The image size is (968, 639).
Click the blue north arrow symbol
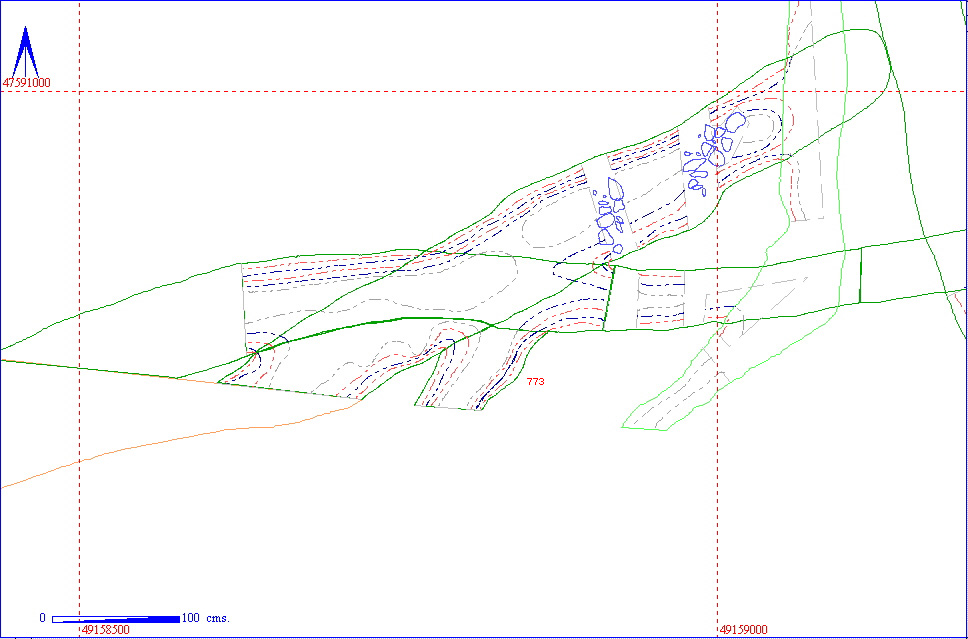point(25,52)
